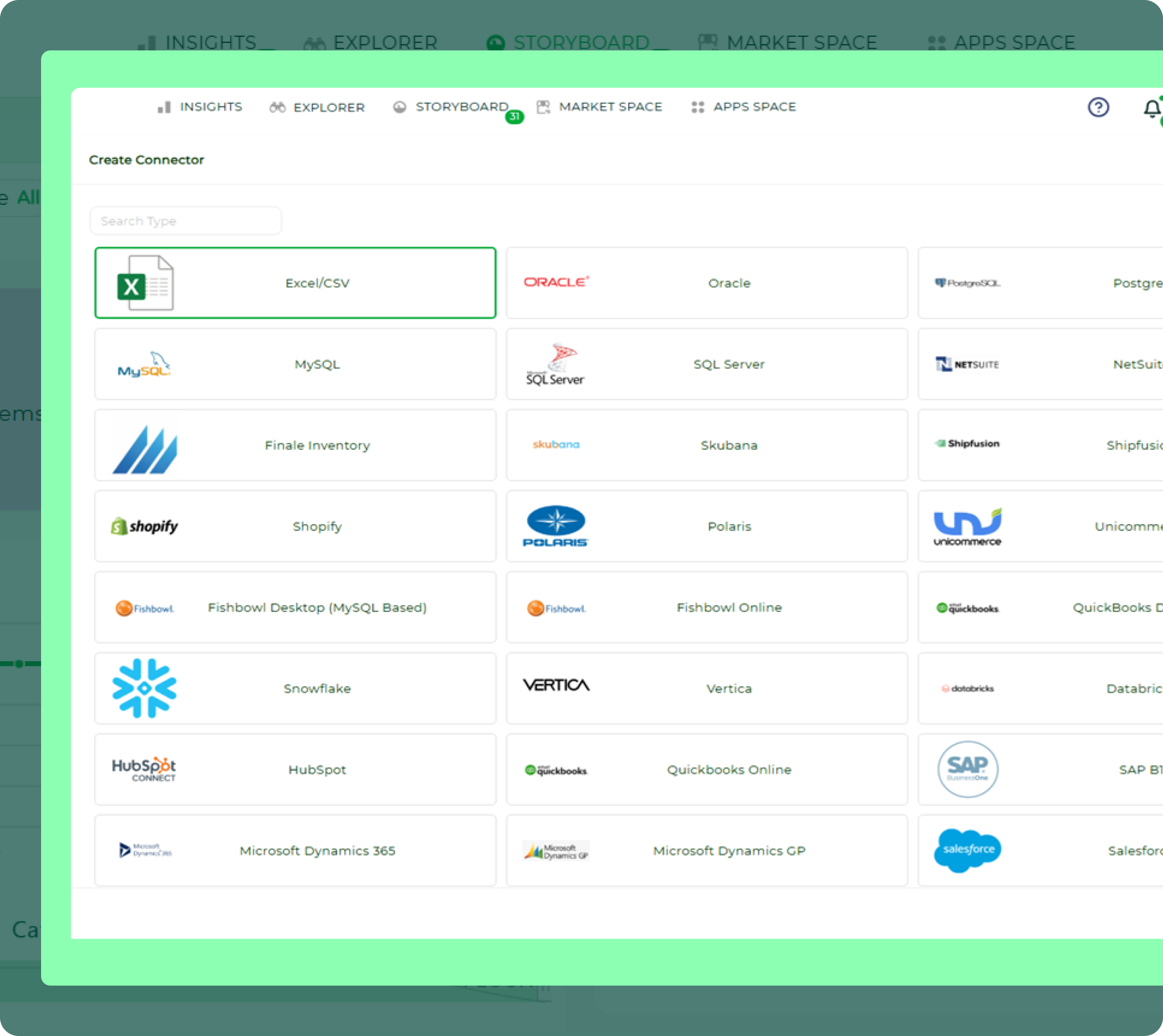Click the QuickBooks Desktop logo

tap(967, 608)
